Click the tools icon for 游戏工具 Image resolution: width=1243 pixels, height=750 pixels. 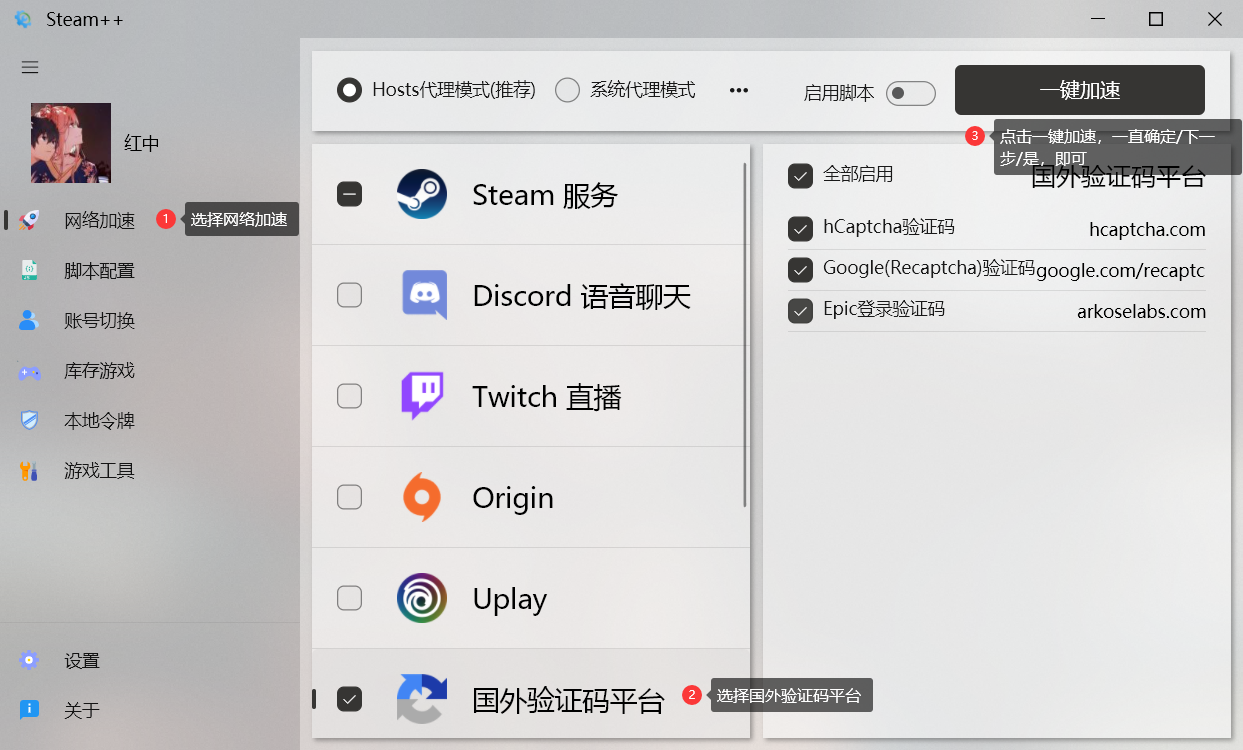29,470
